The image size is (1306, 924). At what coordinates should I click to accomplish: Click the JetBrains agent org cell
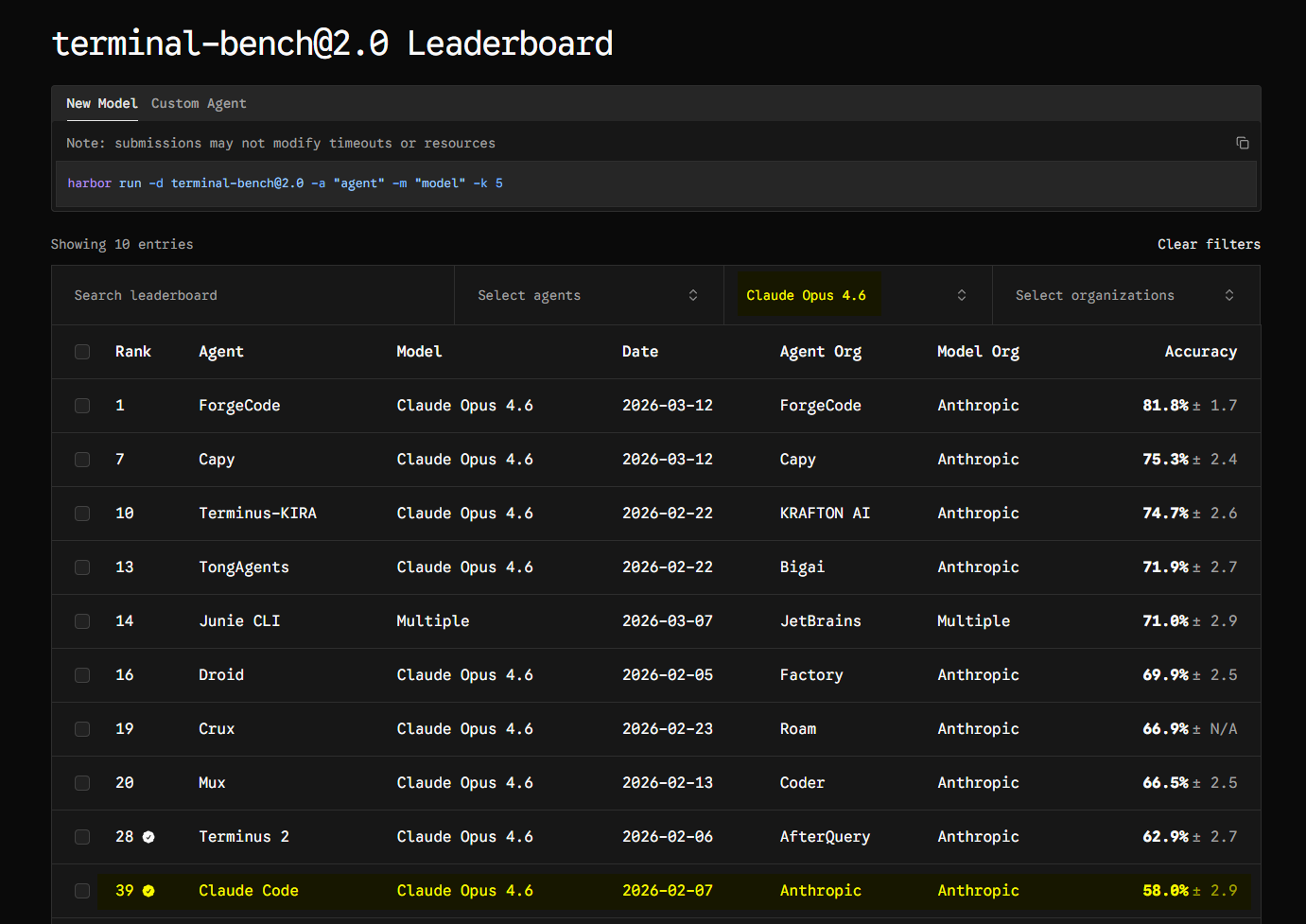(821, 621)
